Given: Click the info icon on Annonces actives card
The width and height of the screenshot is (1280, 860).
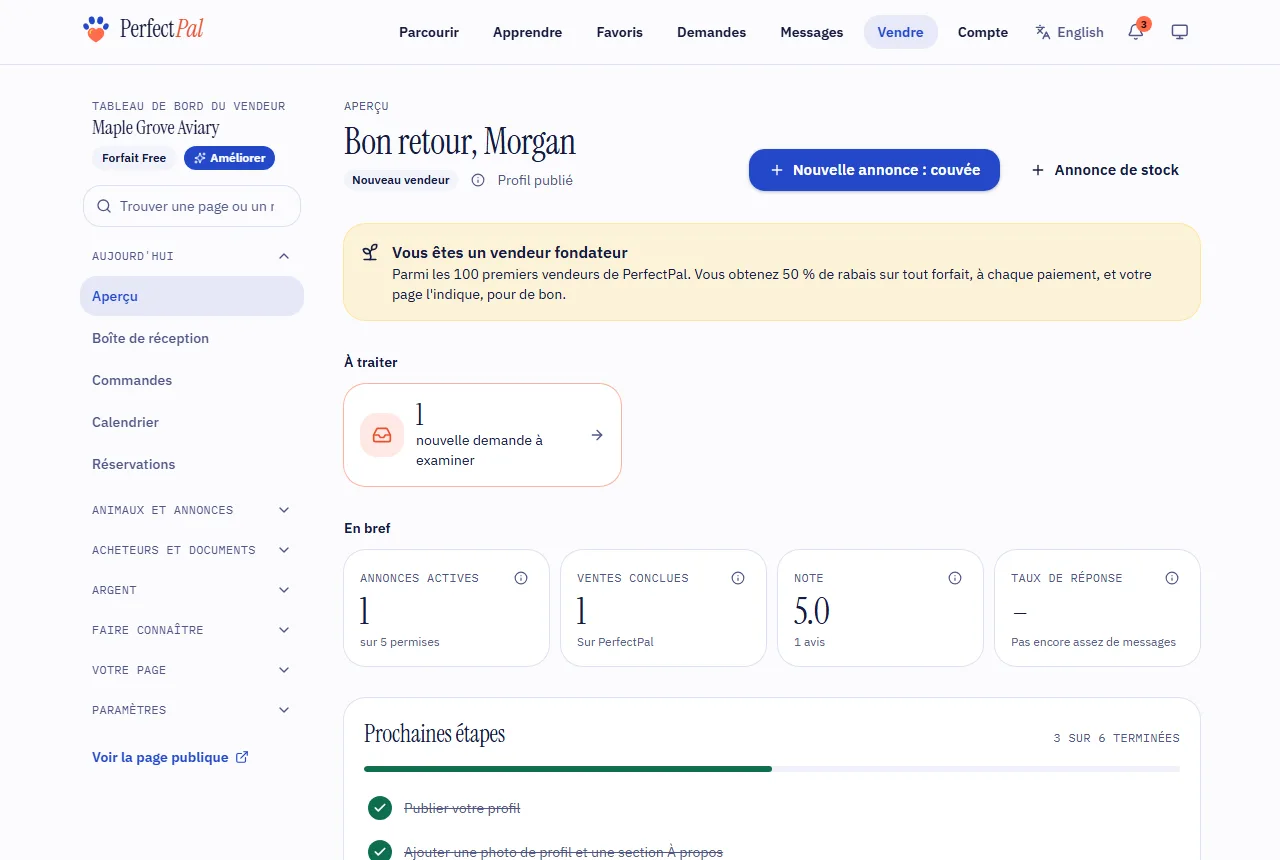Looking at the screenshot, I should click(521, 578).
